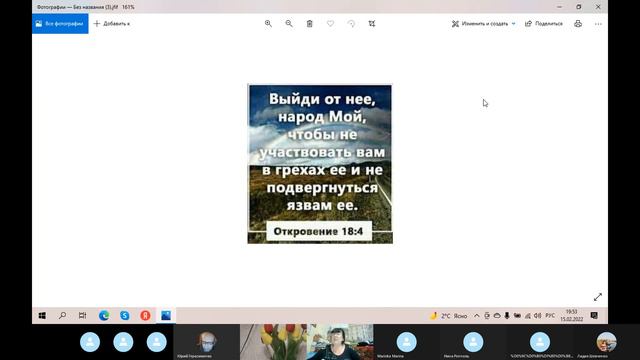
Task: Open Windows taskbar search
Action: point(62,316)
